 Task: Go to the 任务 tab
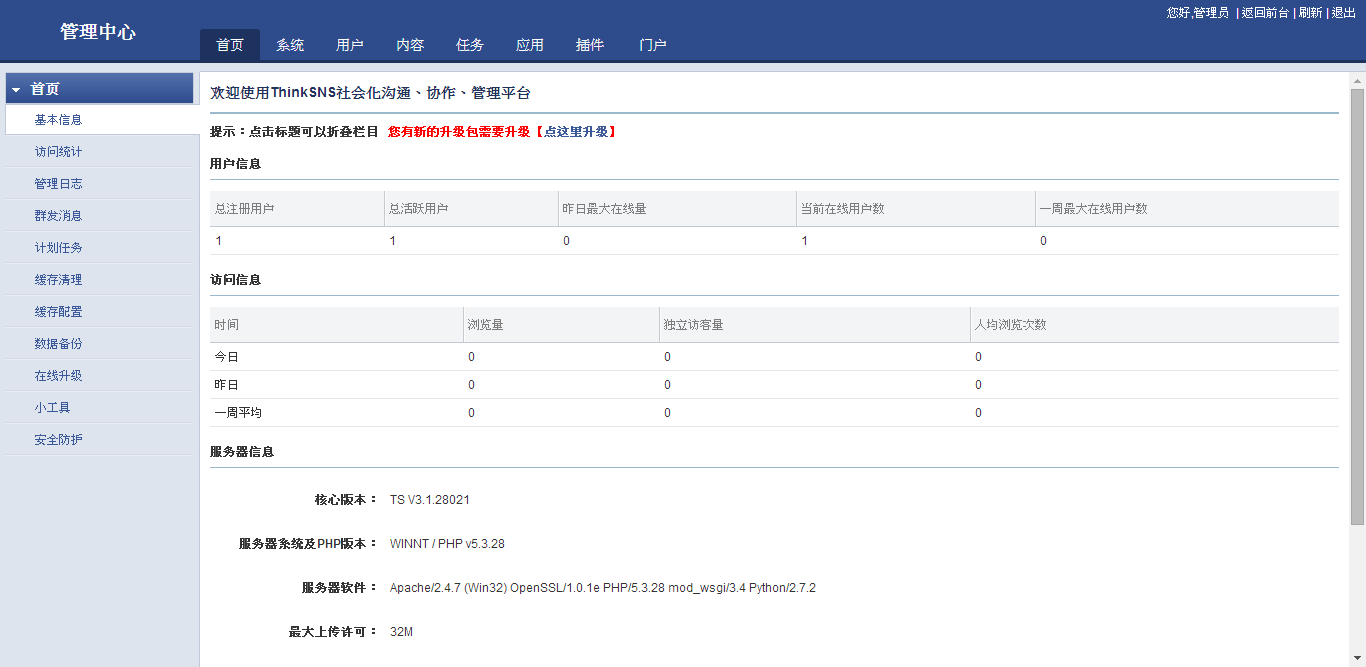click(x=470, y=45)
